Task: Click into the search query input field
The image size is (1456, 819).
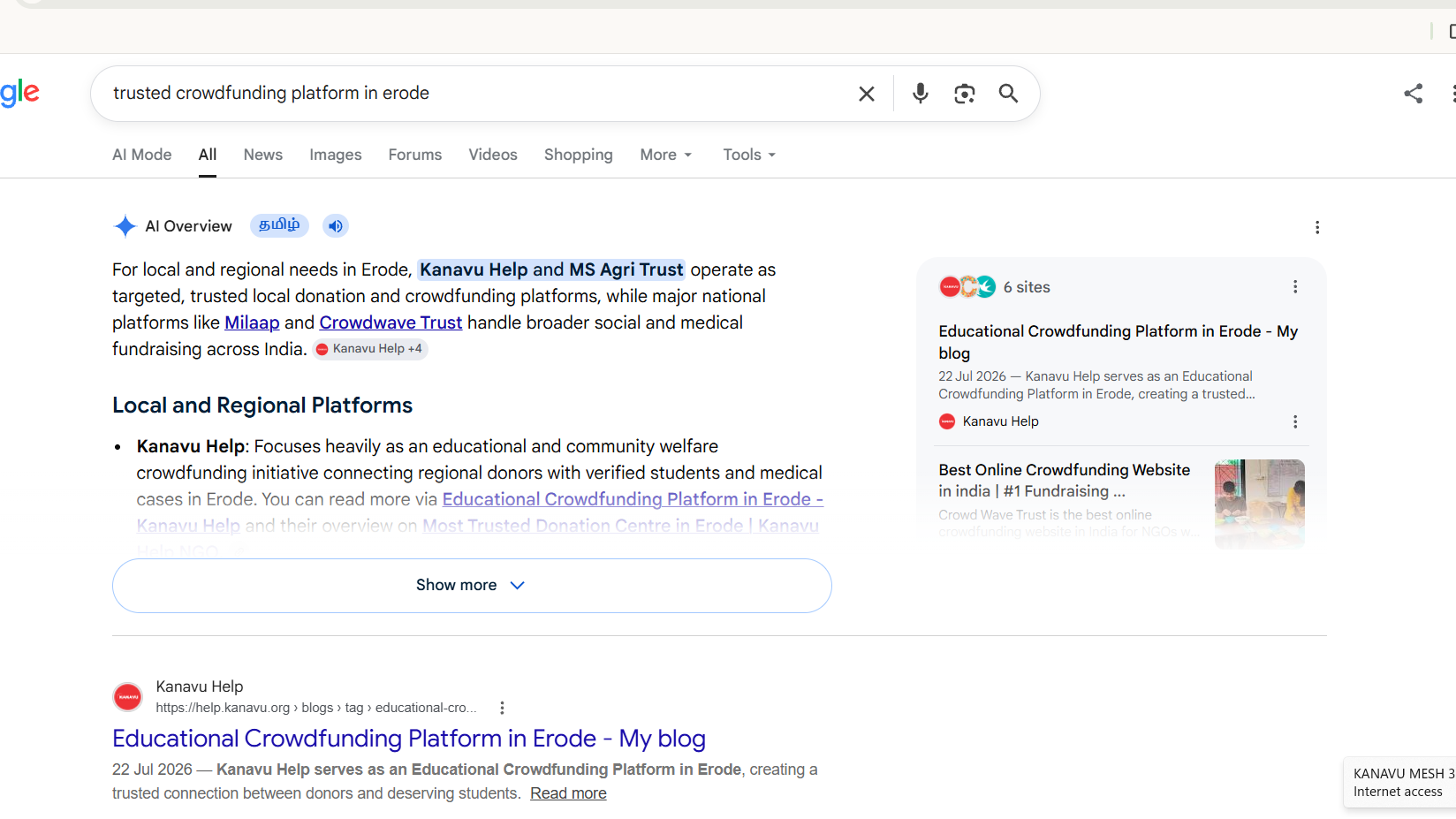Action: coord(477,94)
